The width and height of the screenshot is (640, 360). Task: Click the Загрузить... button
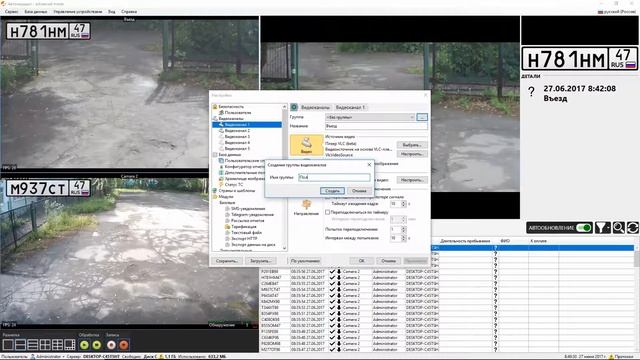click(260, 261)
